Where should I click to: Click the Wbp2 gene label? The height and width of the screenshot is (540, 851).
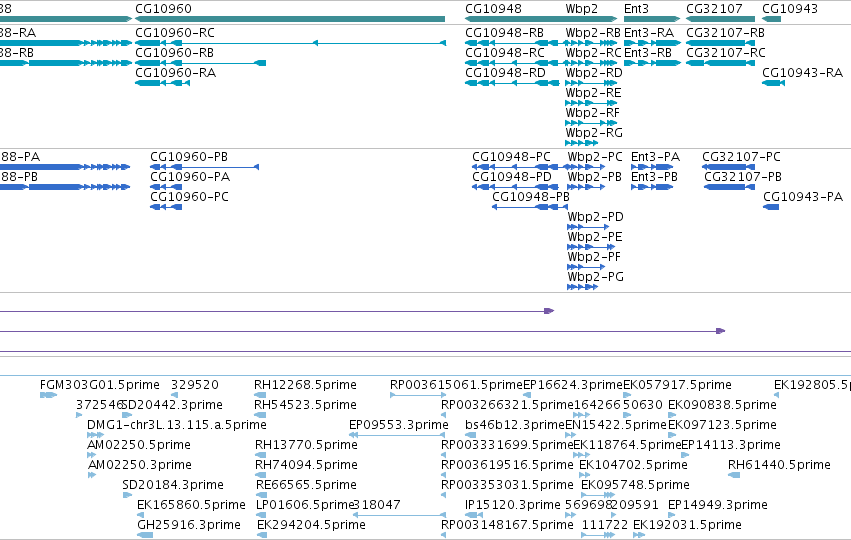coord(581,9)
